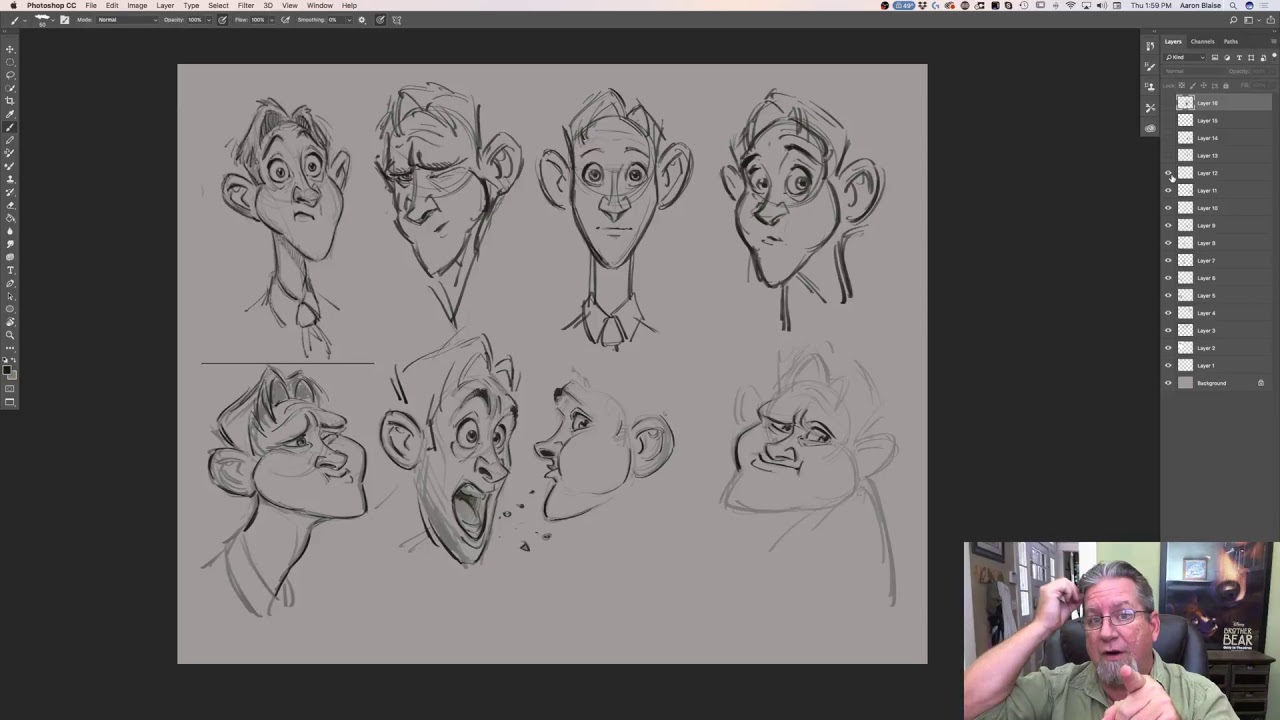Open Flow slider dropdown arrow
Screen dimensions: 1280x720
pyautogui.click(x=272, y=20)
